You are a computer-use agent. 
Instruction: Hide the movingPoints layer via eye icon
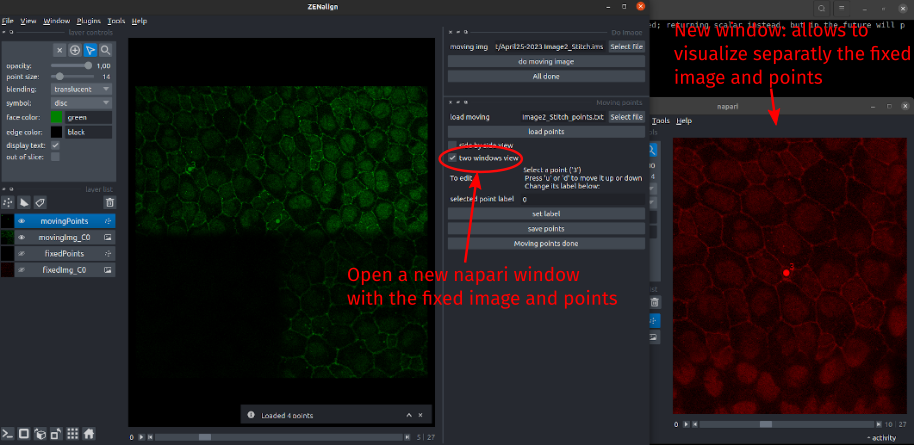tap(22, 221)
